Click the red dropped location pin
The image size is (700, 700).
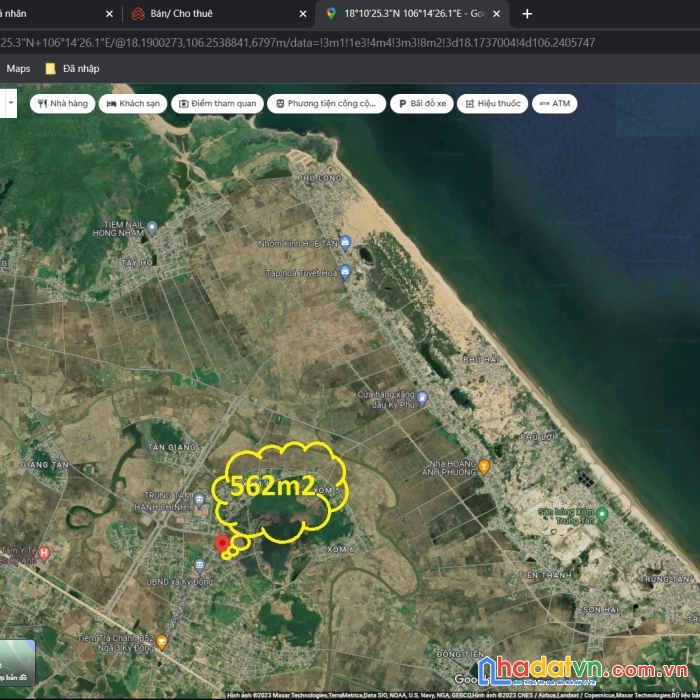222,545
